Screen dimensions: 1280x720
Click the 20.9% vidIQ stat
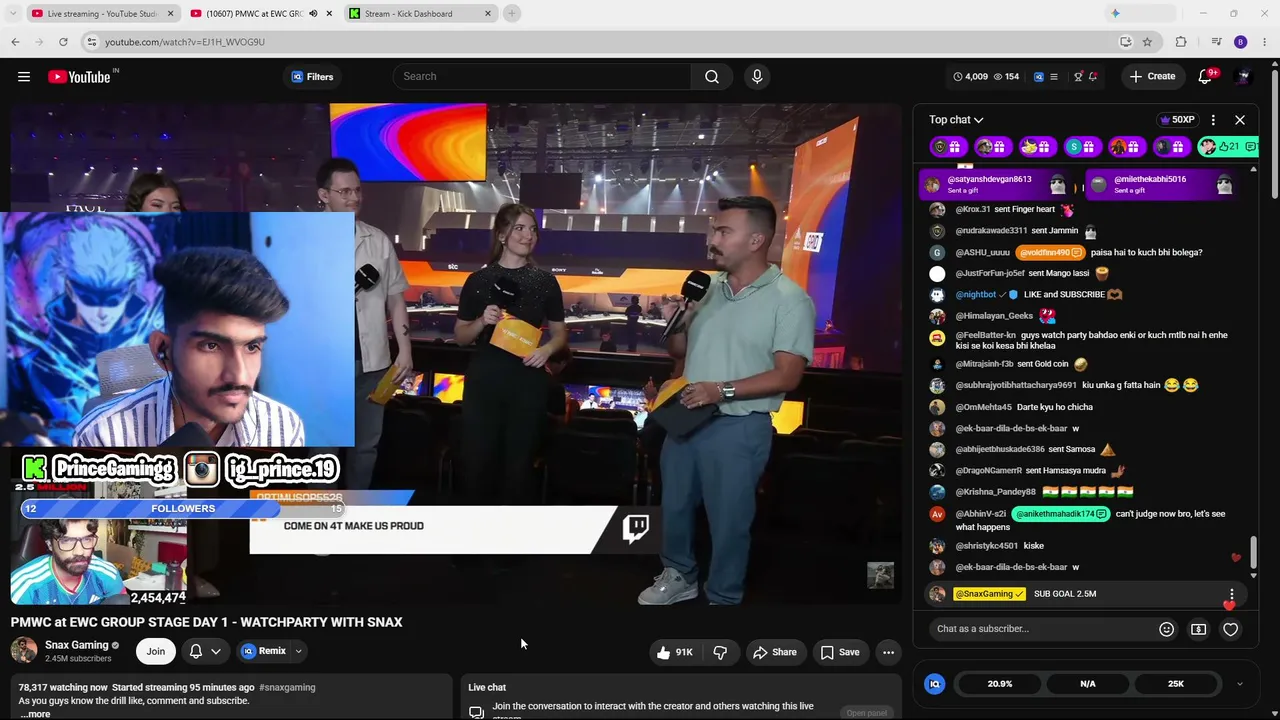pyautogui.click(x=1000, y=684)
